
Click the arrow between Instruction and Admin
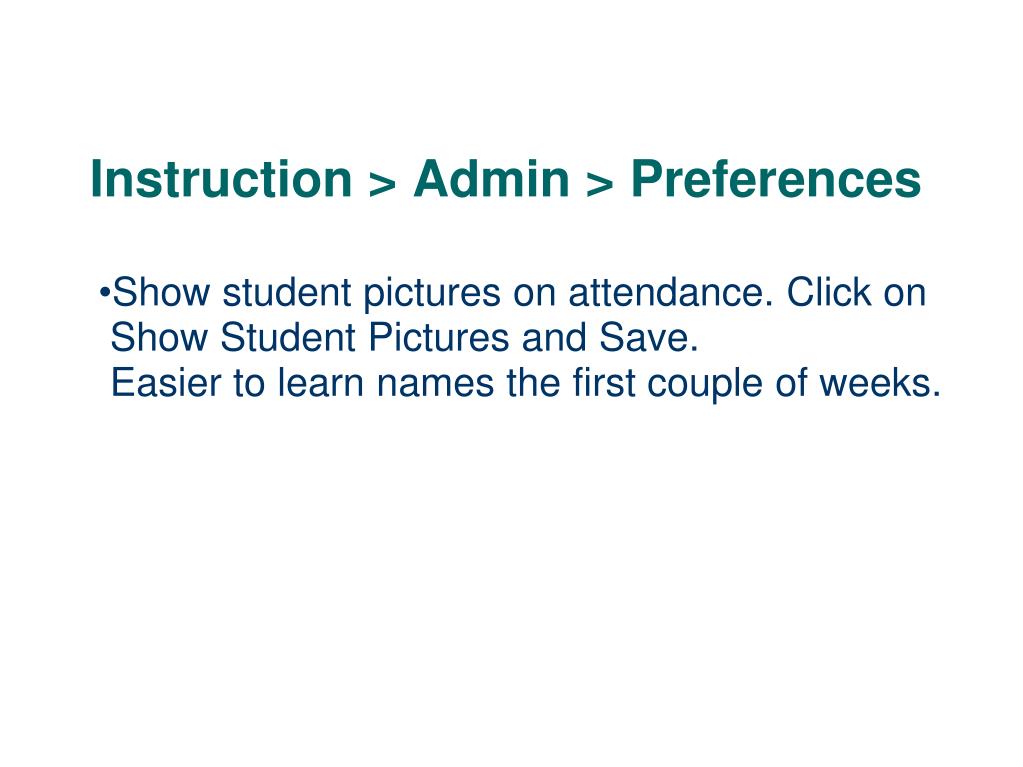383,185
